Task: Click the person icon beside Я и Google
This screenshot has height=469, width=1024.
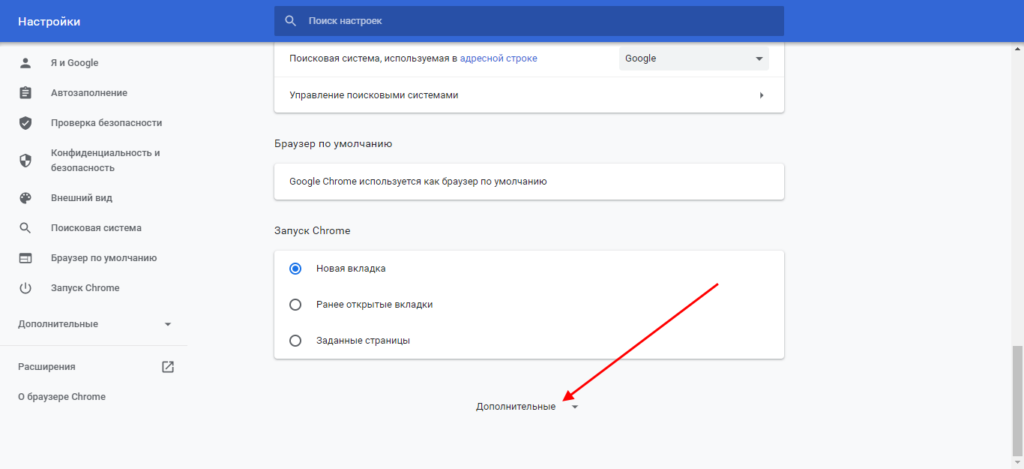Action: (x=26, y=63)
